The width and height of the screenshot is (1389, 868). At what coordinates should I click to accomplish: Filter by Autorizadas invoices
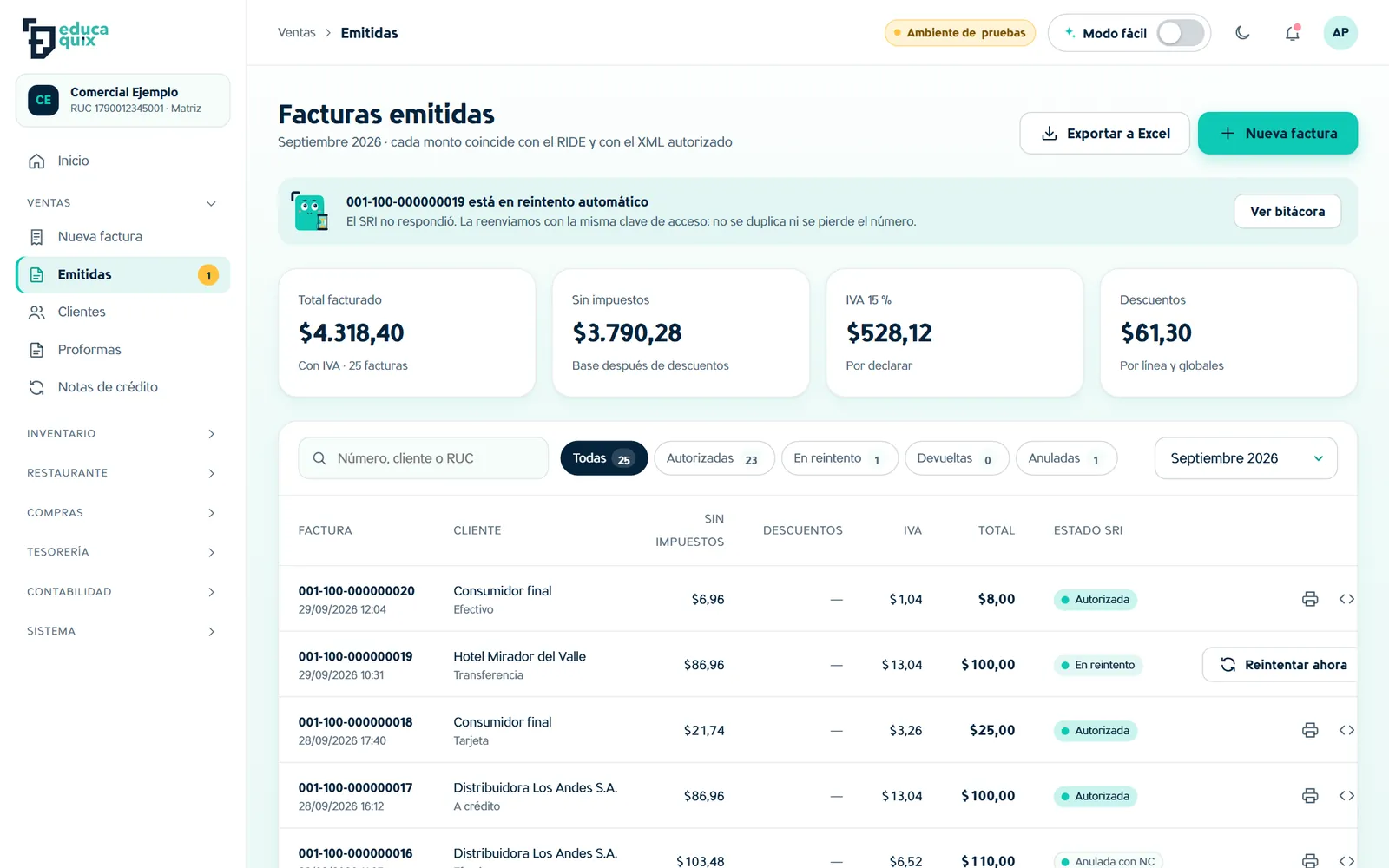tap(714, 458)
